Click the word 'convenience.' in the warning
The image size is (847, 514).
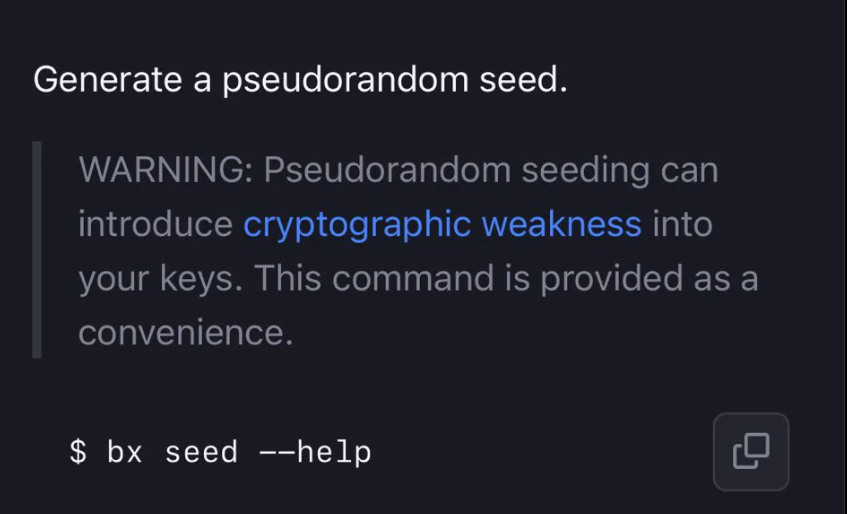pyautogui.click(x=186, y=333)
